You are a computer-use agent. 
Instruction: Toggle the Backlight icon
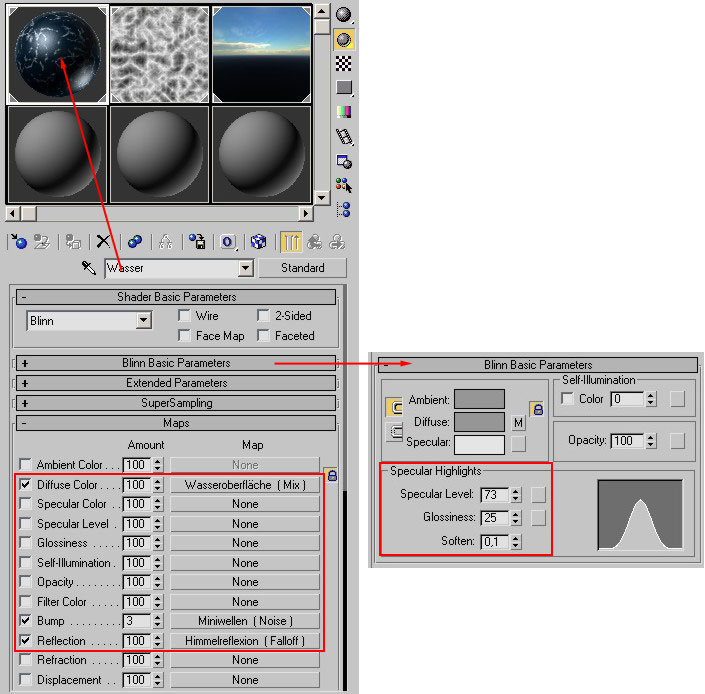pyautogui.click(x=344, y=39)
